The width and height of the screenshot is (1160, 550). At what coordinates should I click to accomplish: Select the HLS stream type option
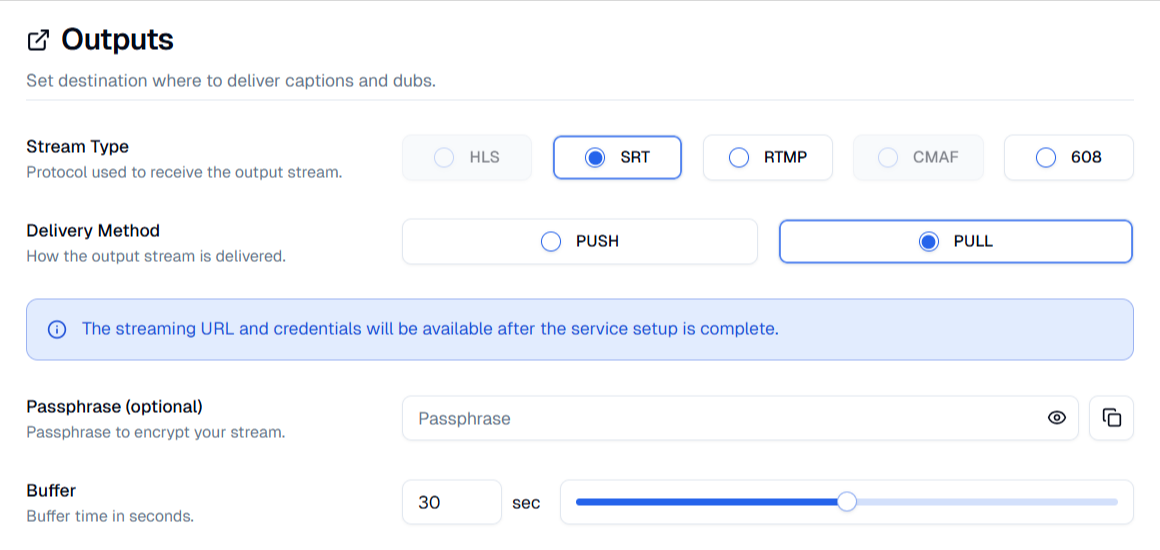pos(467,158)
